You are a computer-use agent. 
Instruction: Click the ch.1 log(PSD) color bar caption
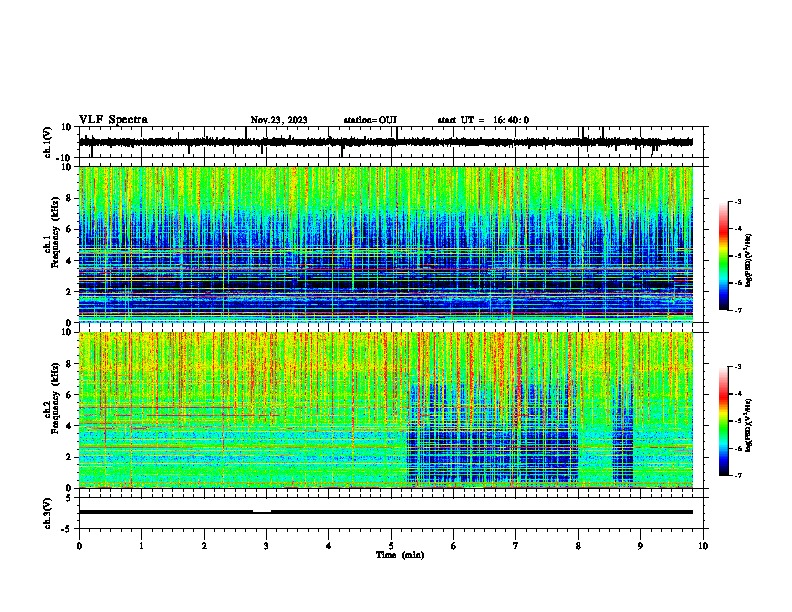[x=749, y=260]
